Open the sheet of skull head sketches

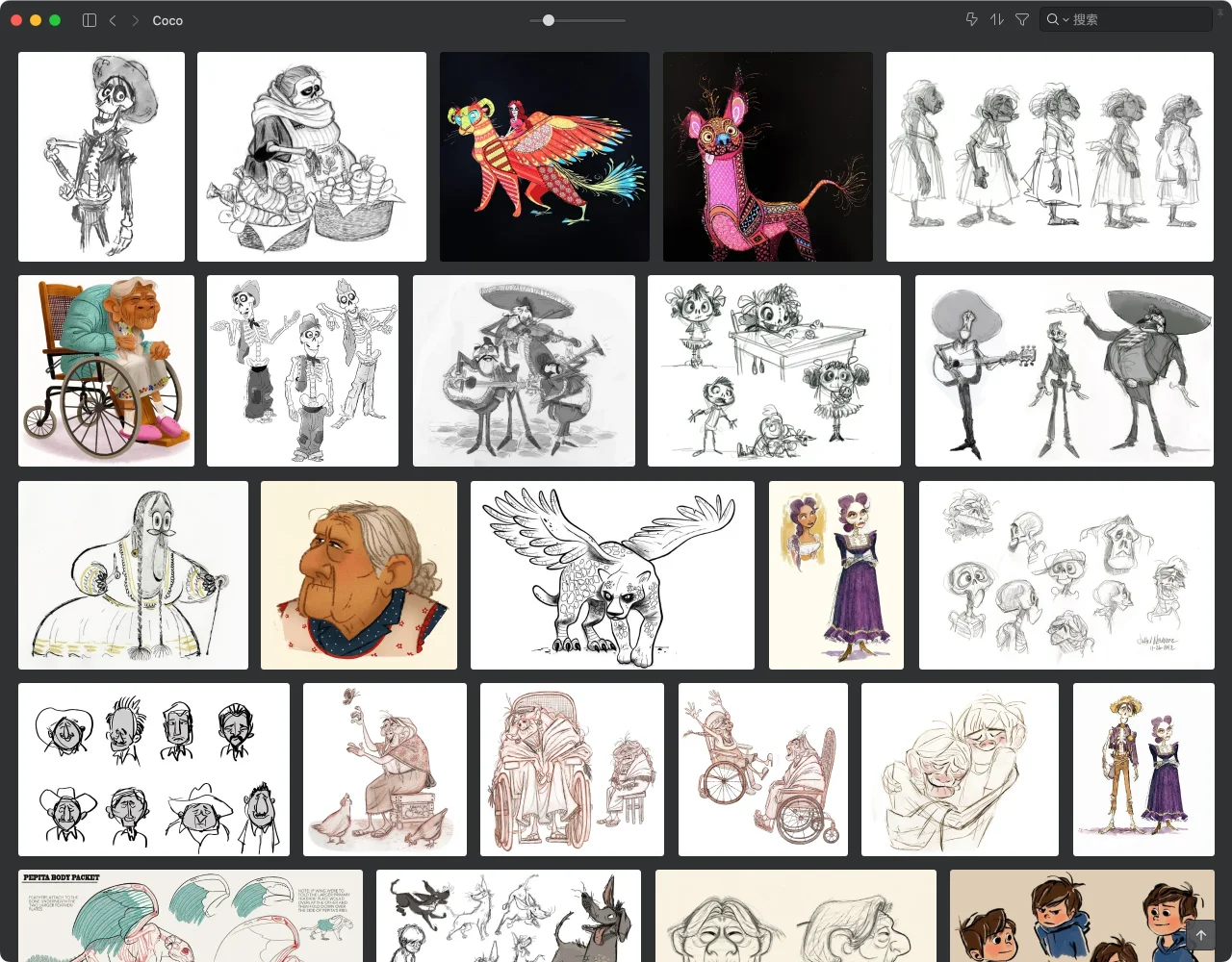[x=1066, y=575]
